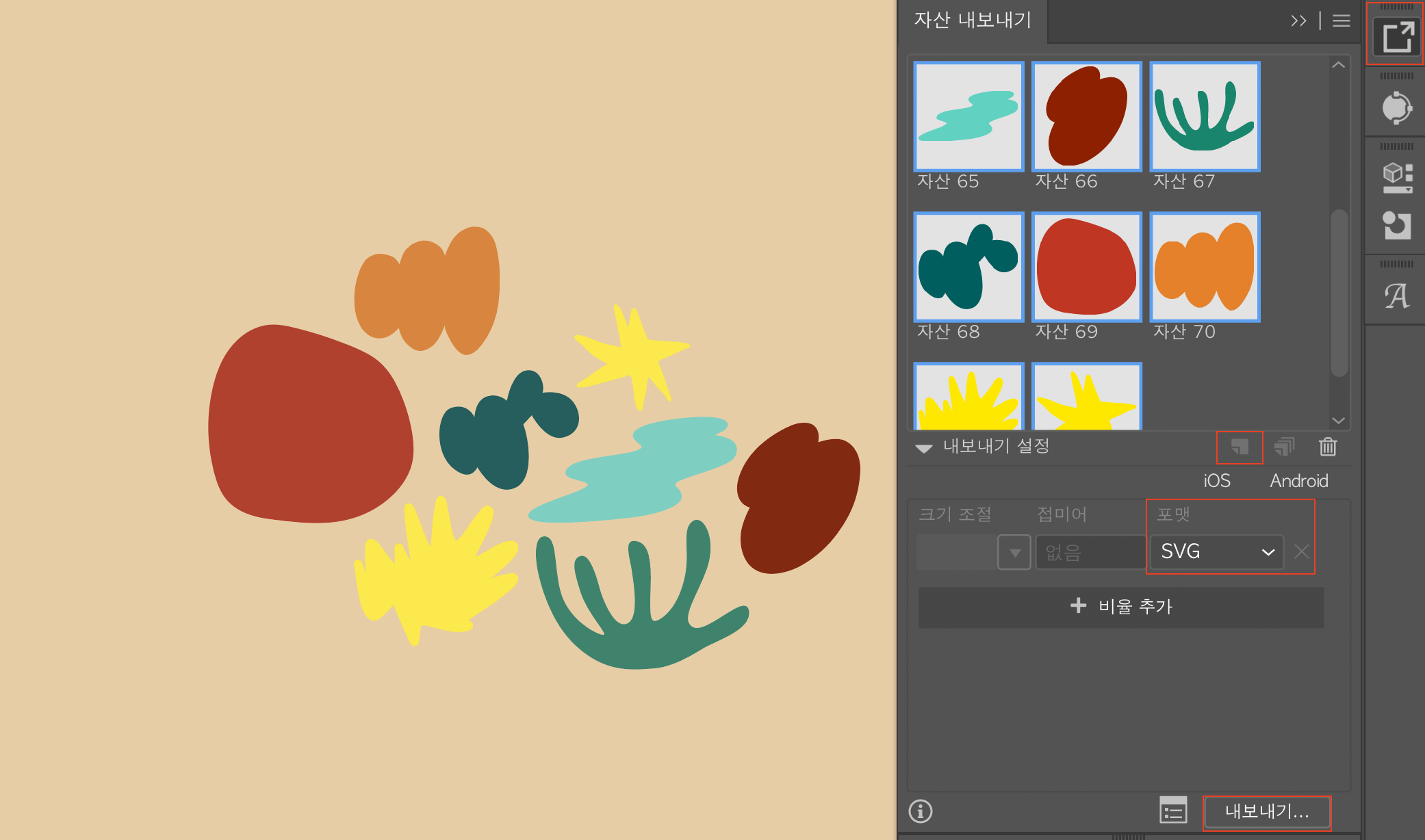Image resolution: width=1425 pixels, height=840 pixels.
Task: Click the 내보내기... export button
Action: 1266,812
